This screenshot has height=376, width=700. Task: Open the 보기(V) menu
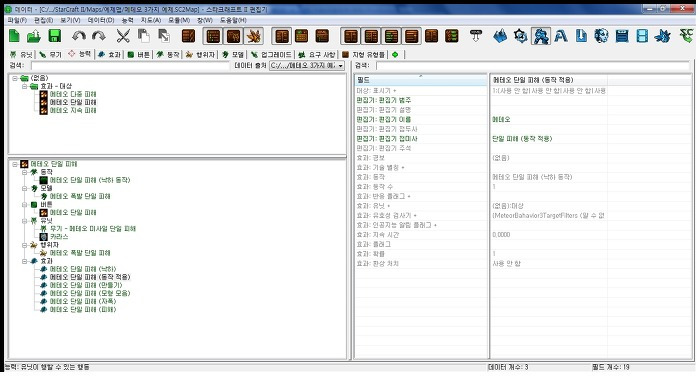(x=70, y=20)
